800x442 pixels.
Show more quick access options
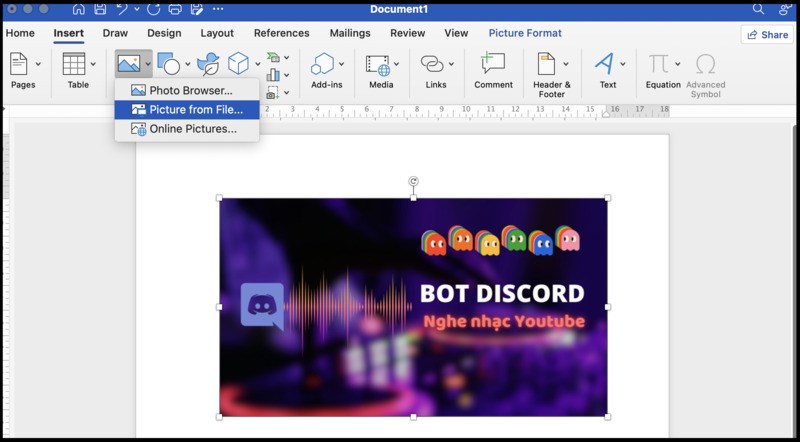click(x=218, y=9)
